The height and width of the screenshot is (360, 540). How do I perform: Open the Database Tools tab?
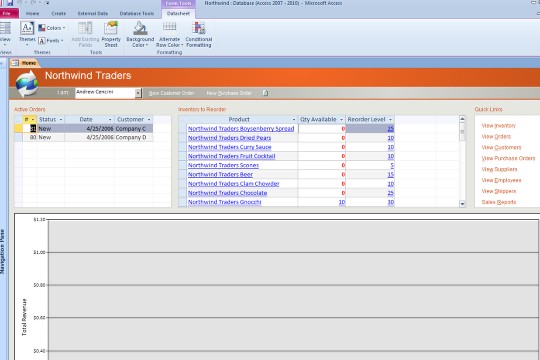[137, 13]
